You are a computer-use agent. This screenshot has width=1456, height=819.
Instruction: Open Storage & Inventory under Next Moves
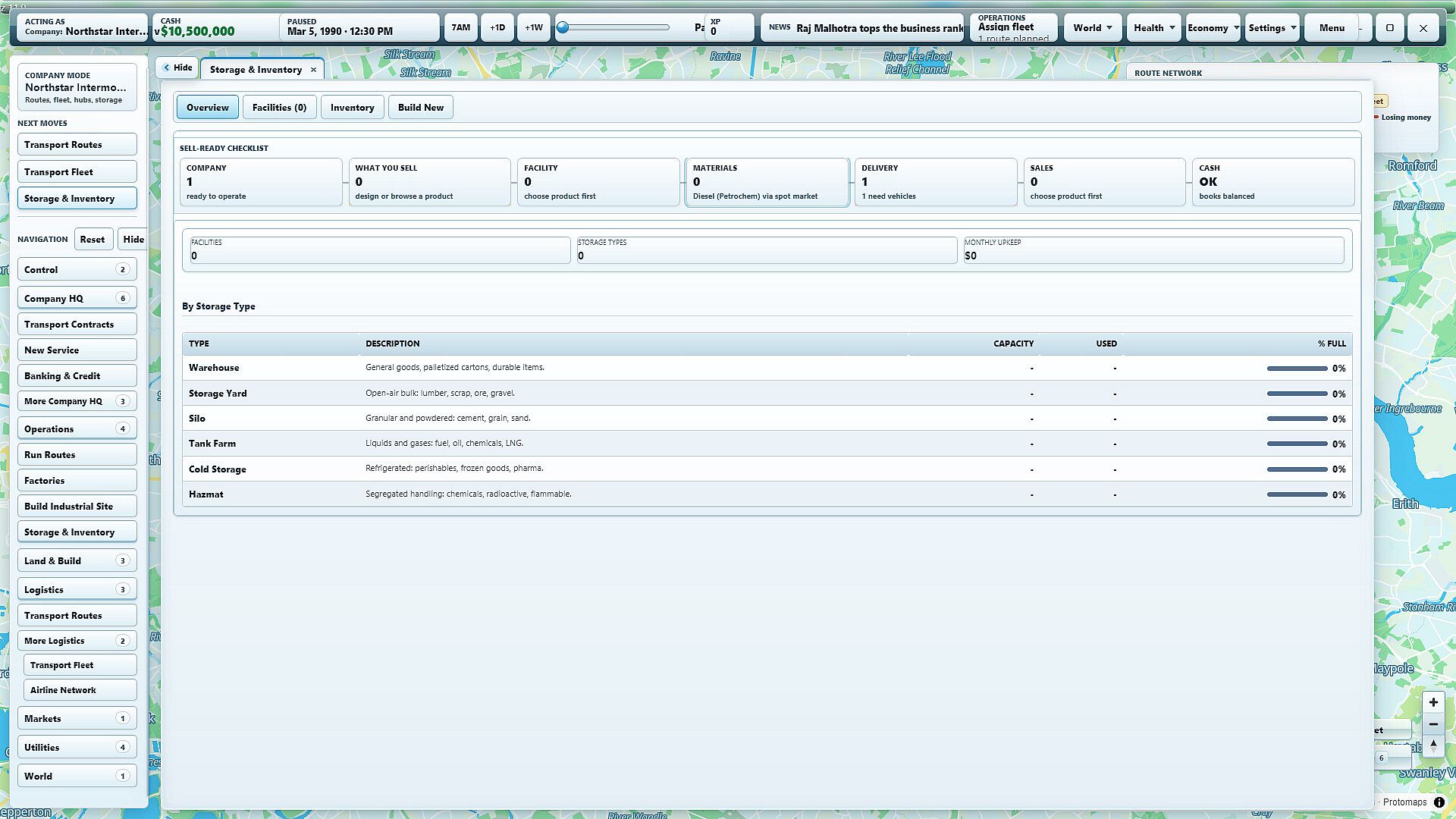77,199
